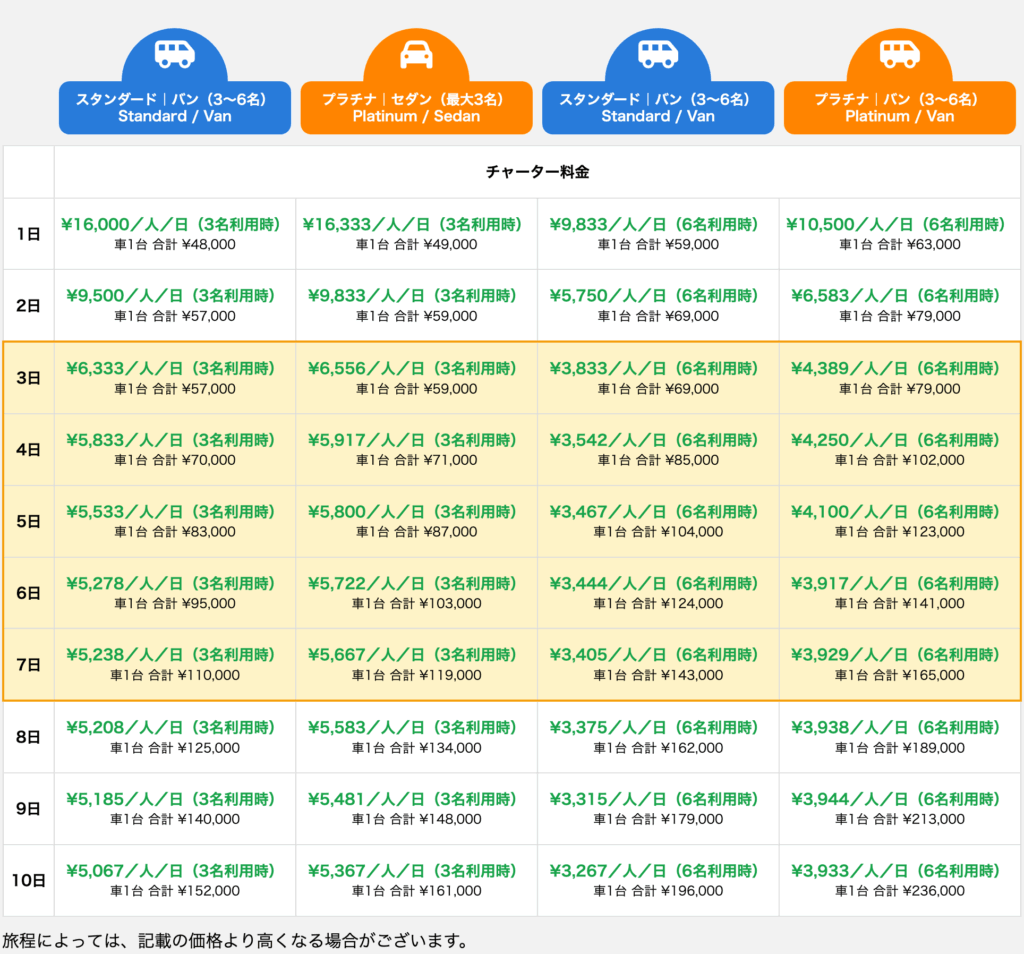Click the 車1台 合計 ¥236,000 total
Viewport: 1024px width, 954px height.
pyautogui.click(x=899, y=891)
